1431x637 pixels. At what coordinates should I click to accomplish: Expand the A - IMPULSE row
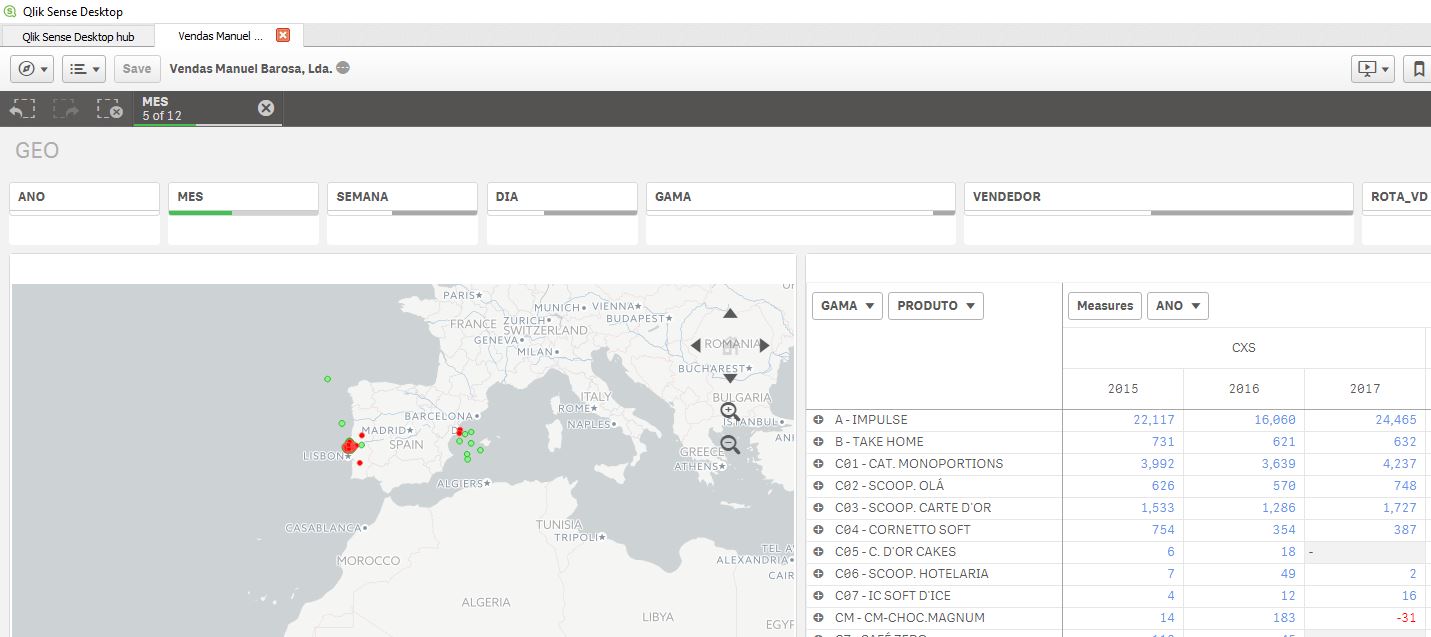coord(818,420)
